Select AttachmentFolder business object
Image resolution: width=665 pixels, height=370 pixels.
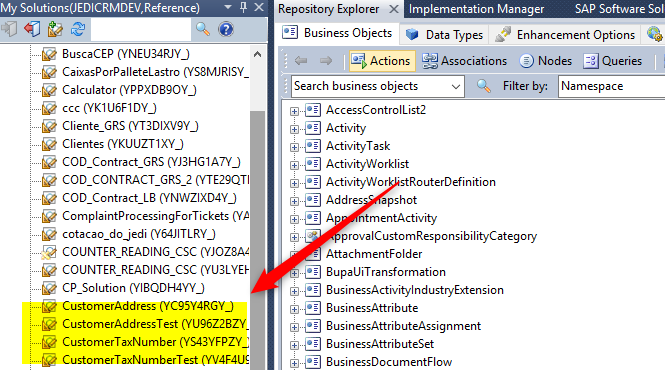click(x=374, y=254)
